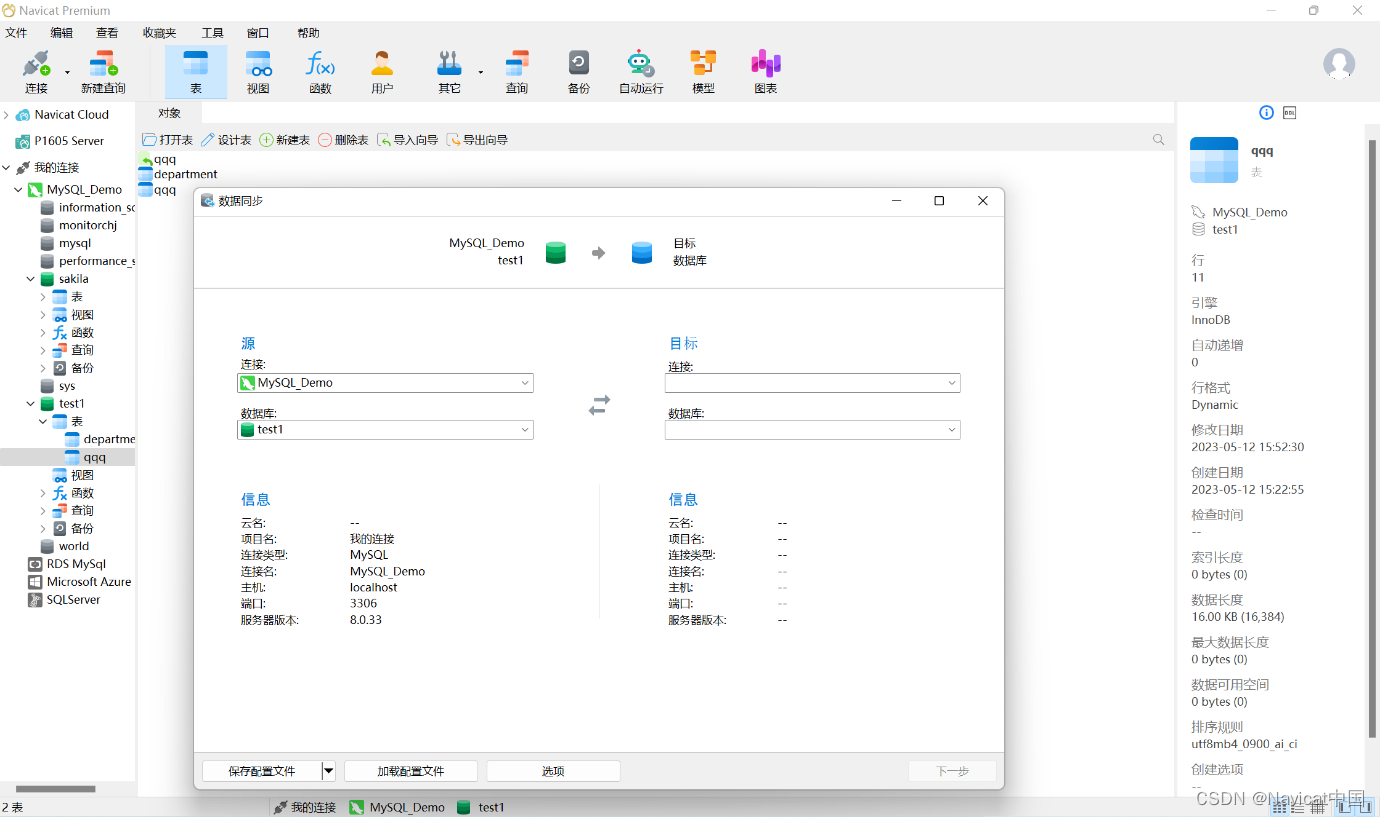This screenshot has width=1380, height=817.
Task: Open the 窗口 (Window) menu
Action: [x=258, y=33]
